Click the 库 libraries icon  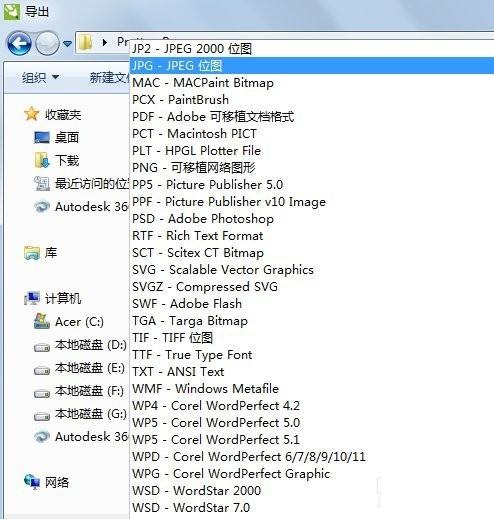pyautogui.click(x=32, y=253)
